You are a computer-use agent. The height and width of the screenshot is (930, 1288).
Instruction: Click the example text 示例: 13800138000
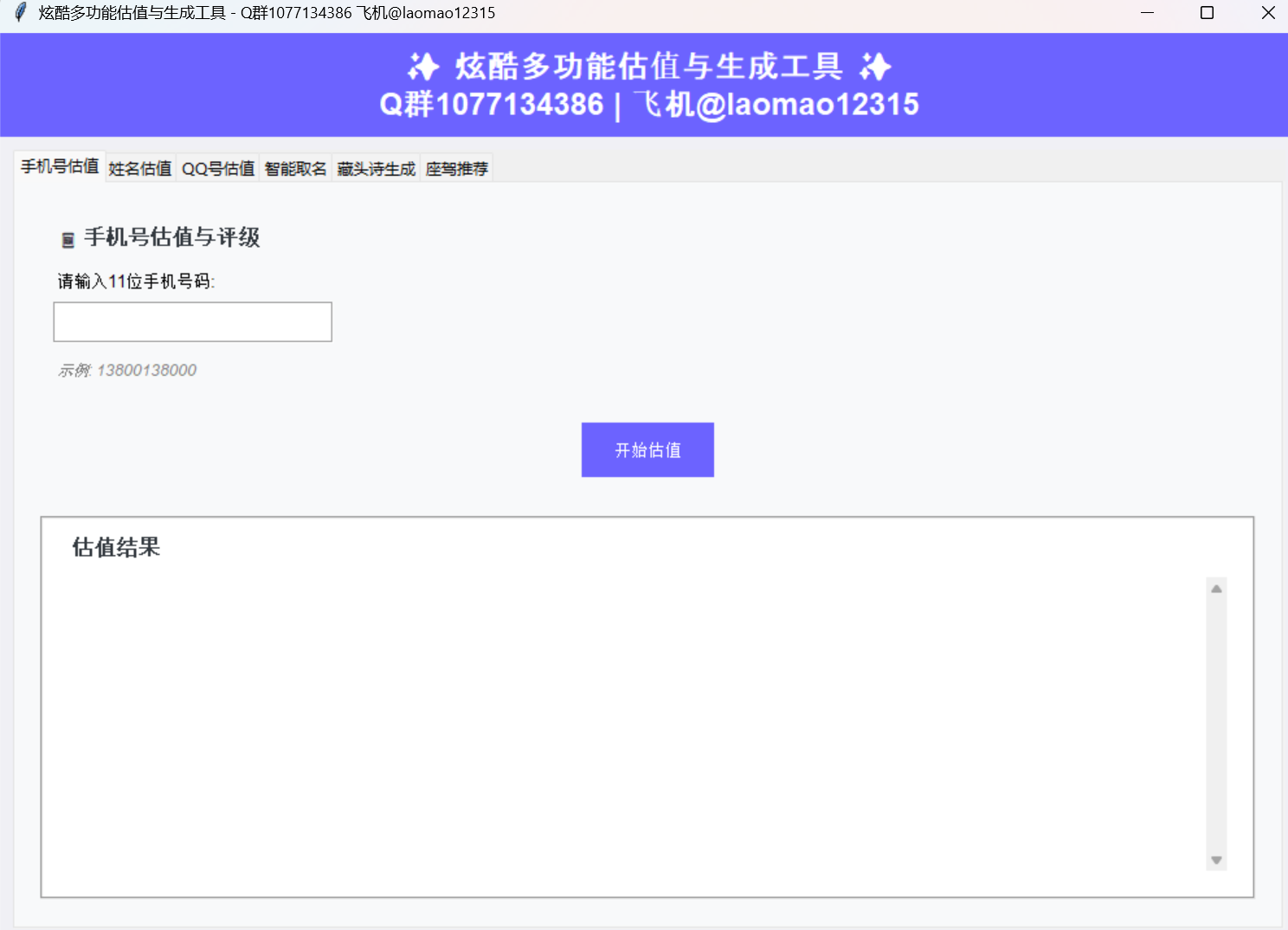coord(126,370)
